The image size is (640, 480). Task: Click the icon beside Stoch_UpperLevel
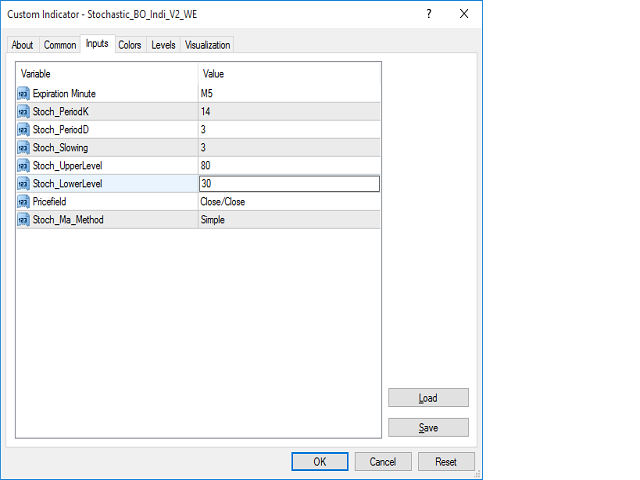click(x=24, y=165)
